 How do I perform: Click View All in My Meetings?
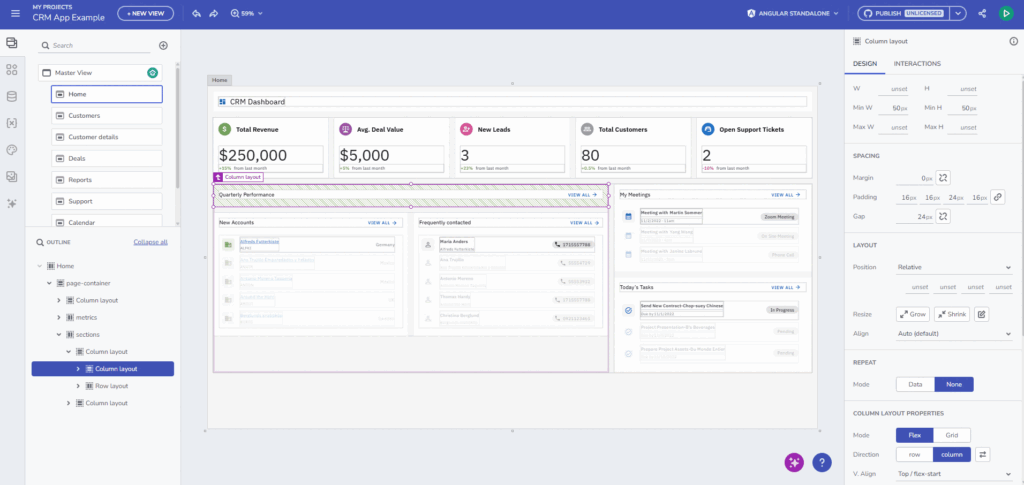pyautogui.click(x=786, y=195)
